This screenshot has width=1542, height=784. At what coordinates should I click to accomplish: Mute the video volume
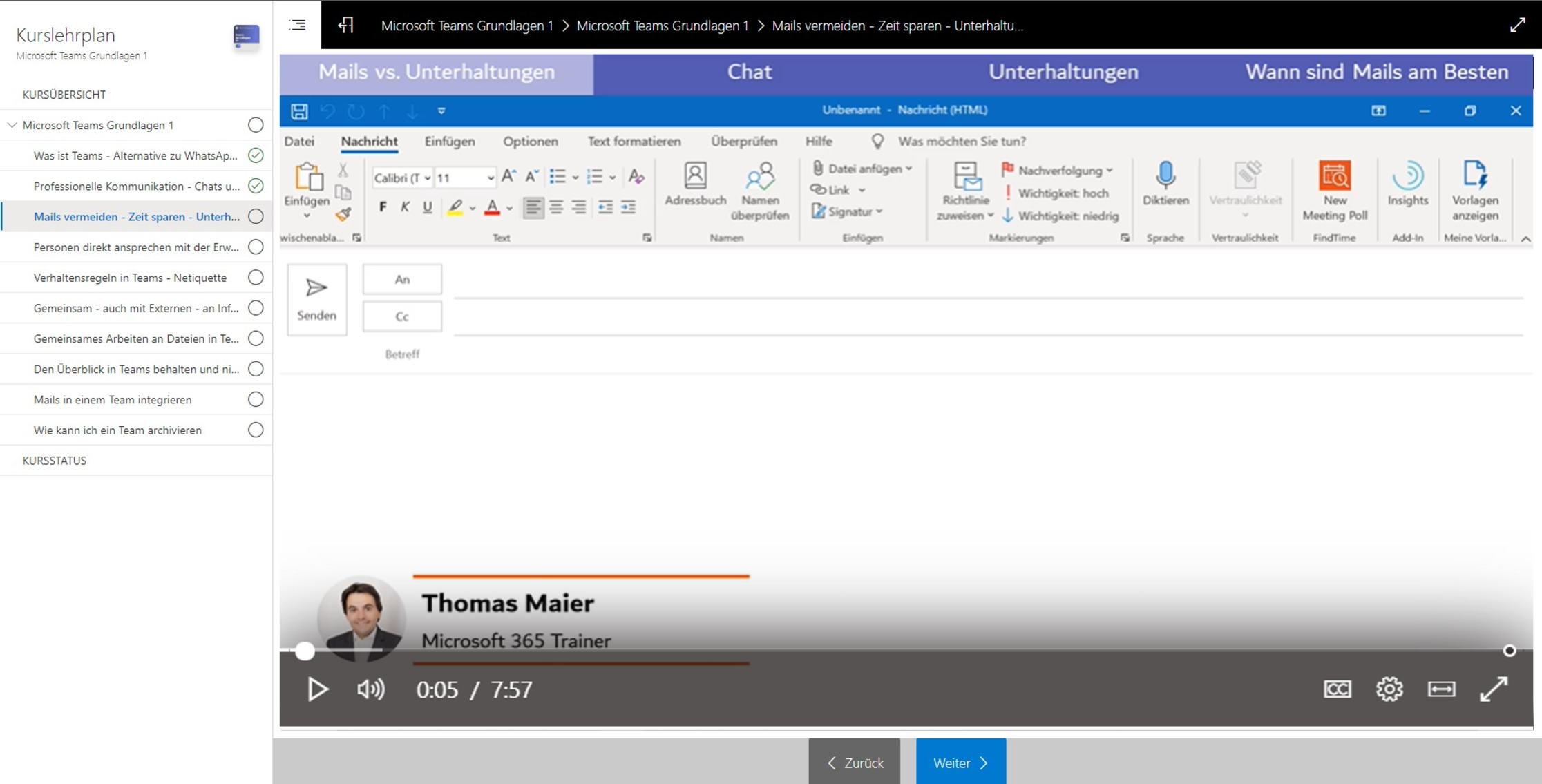370,689
